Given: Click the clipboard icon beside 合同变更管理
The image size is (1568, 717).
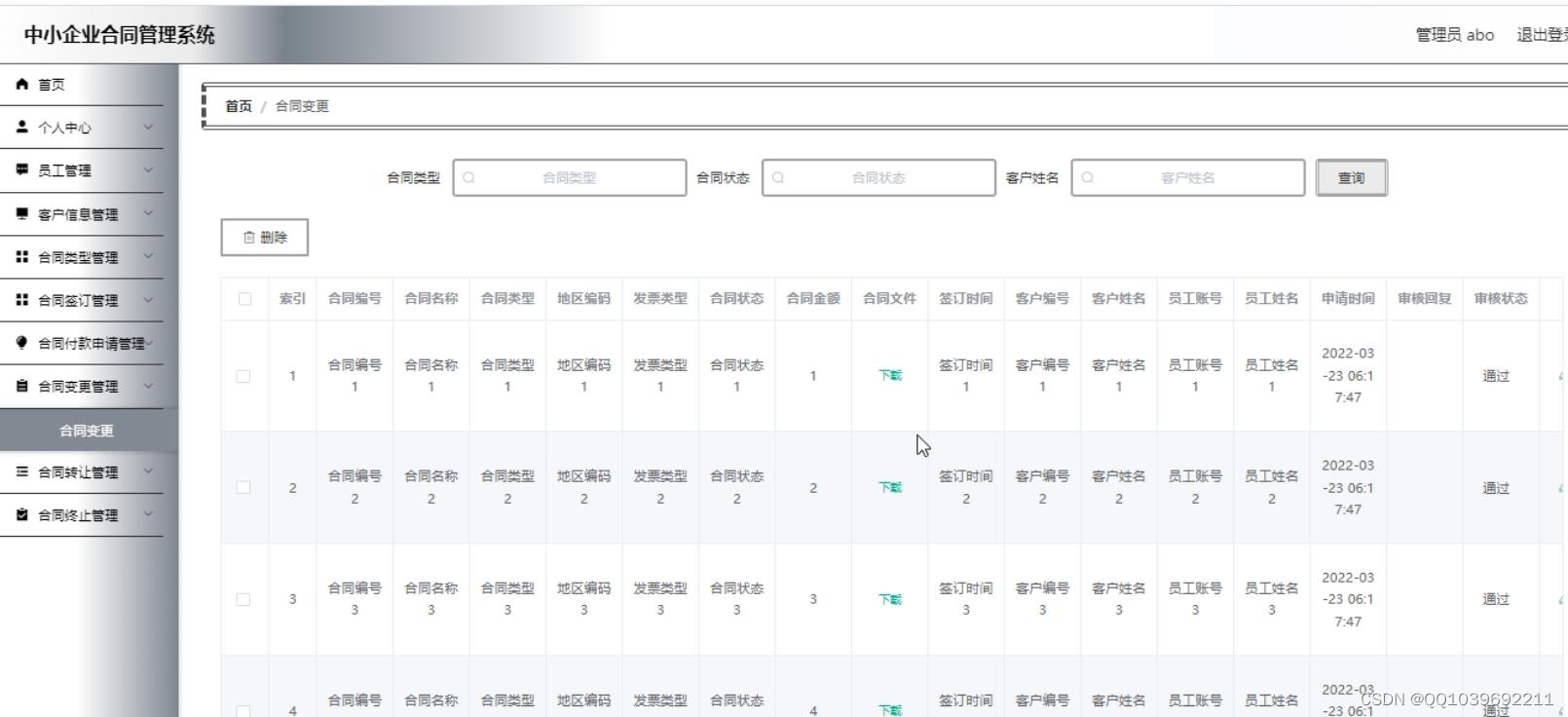Looking at the screenshot, I should coord(22,386).
